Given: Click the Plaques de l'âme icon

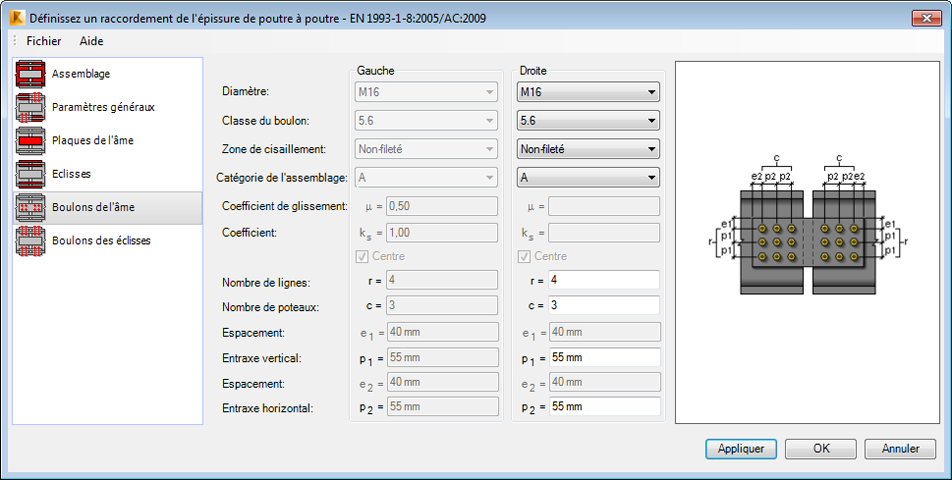Looking at the screenshot, I should 30,140.
